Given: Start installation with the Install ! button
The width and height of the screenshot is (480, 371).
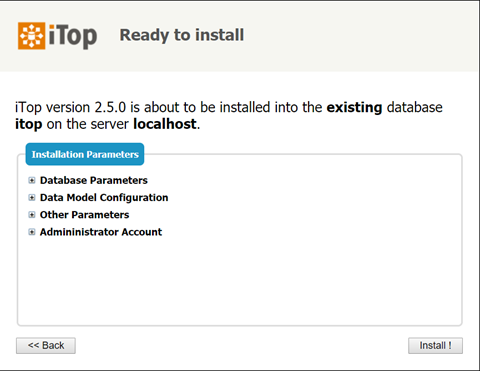Looking at the screenshot, I should [435, 345].
